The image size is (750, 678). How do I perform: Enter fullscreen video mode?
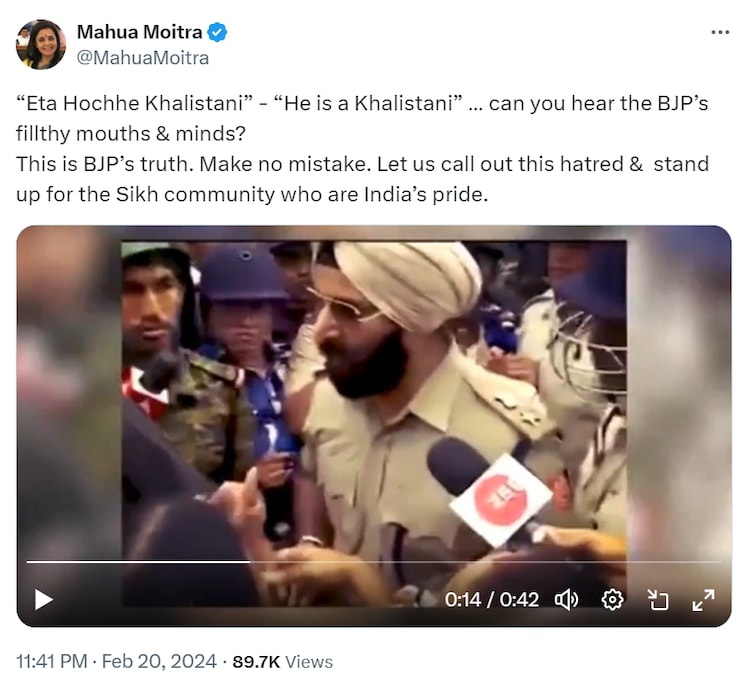pyautogui.click(x=703, y=599)
